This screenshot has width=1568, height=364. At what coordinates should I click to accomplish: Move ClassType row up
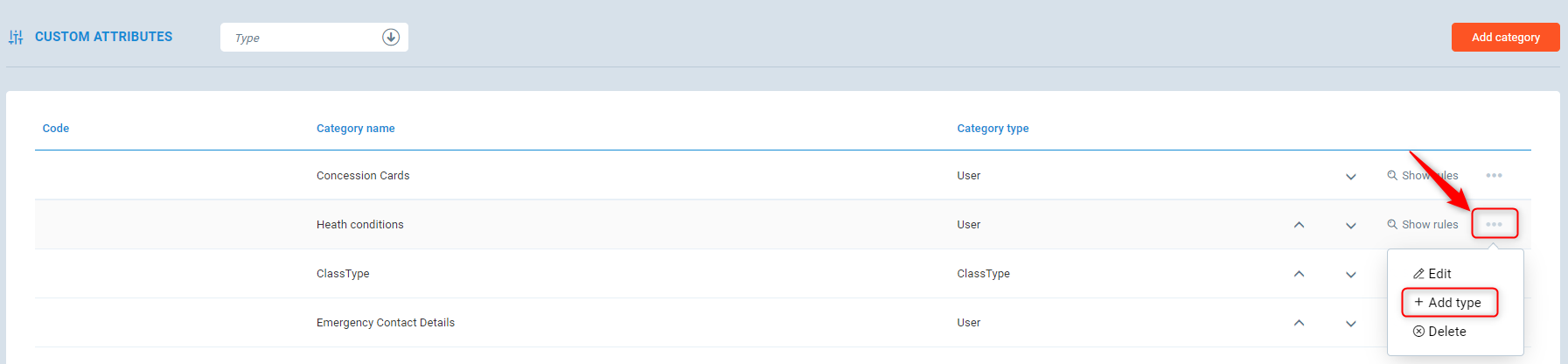(1299, 274)
